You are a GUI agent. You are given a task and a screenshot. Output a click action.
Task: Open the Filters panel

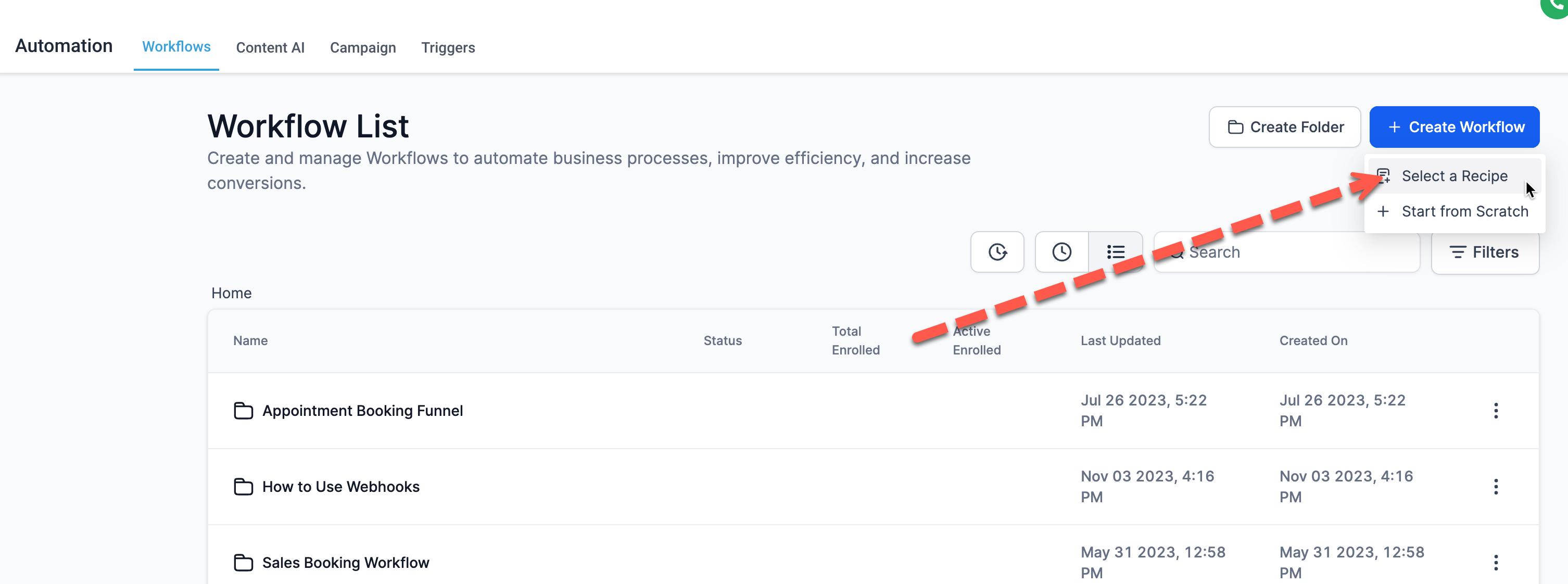(x=1485, y=252)
